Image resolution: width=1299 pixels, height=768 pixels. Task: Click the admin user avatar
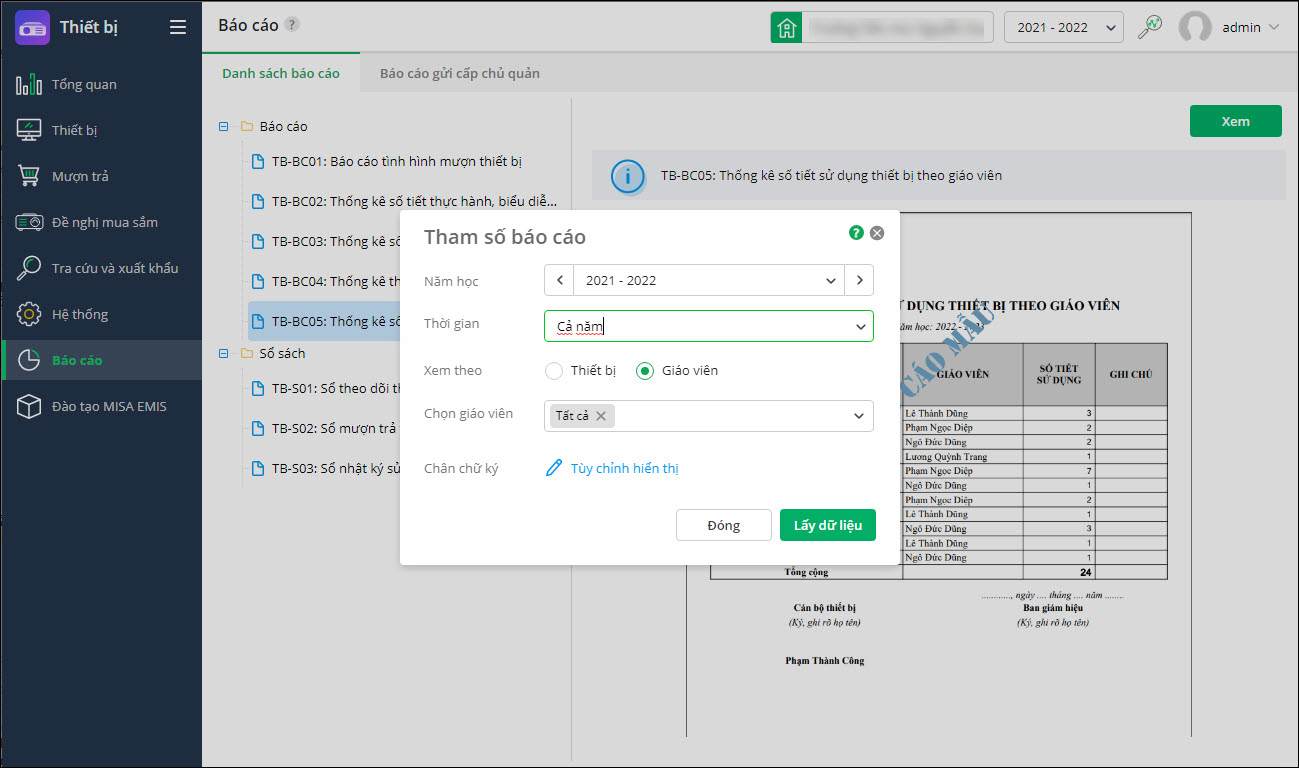click(1195, 27)
